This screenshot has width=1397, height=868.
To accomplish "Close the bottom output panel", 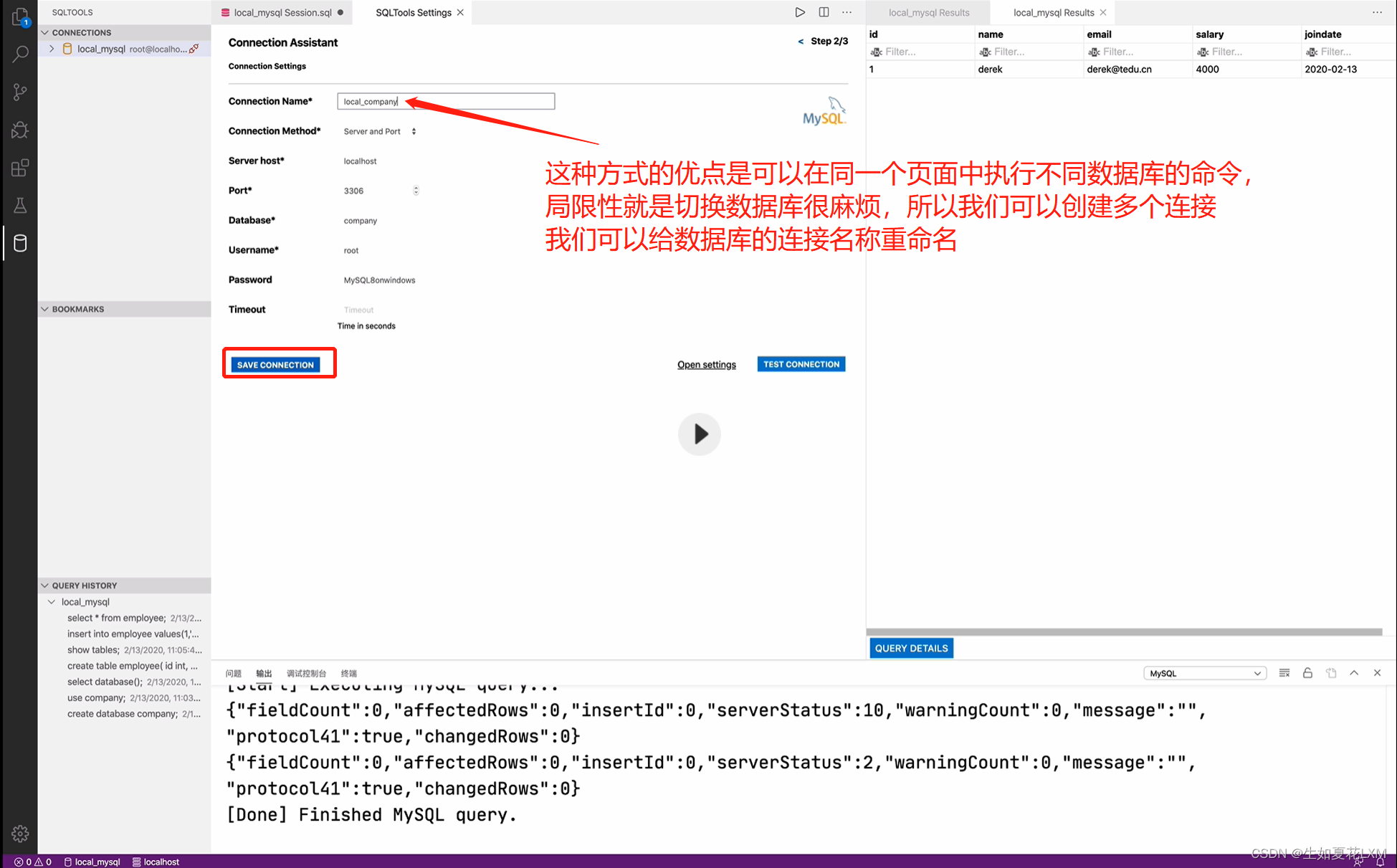I will click(x=1377, y=673).
